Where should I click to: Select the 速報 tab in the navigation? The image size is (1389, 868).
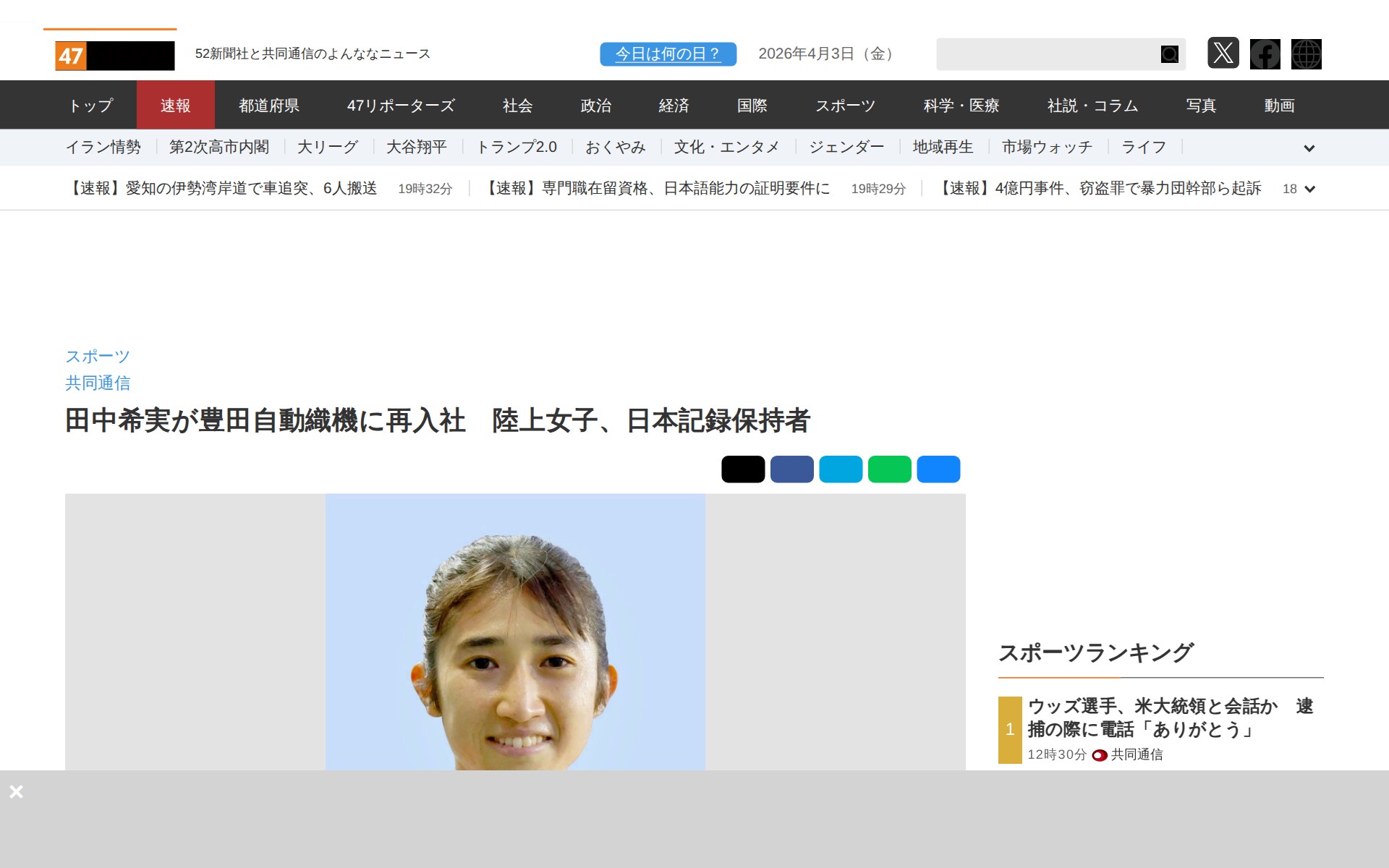coord(175,106)
